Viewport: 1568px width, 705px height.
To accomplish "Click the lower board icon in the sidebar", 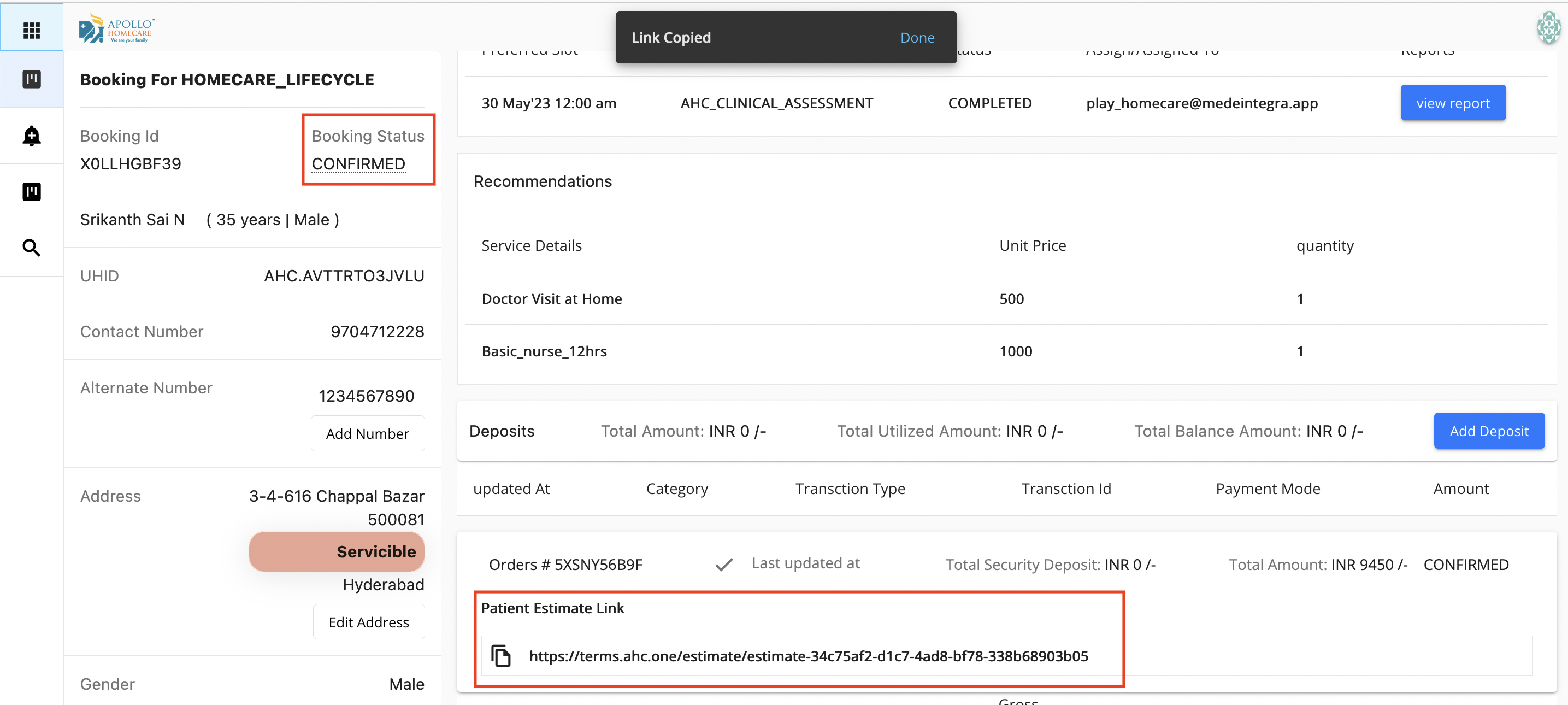I will click(x=31, y=191).
